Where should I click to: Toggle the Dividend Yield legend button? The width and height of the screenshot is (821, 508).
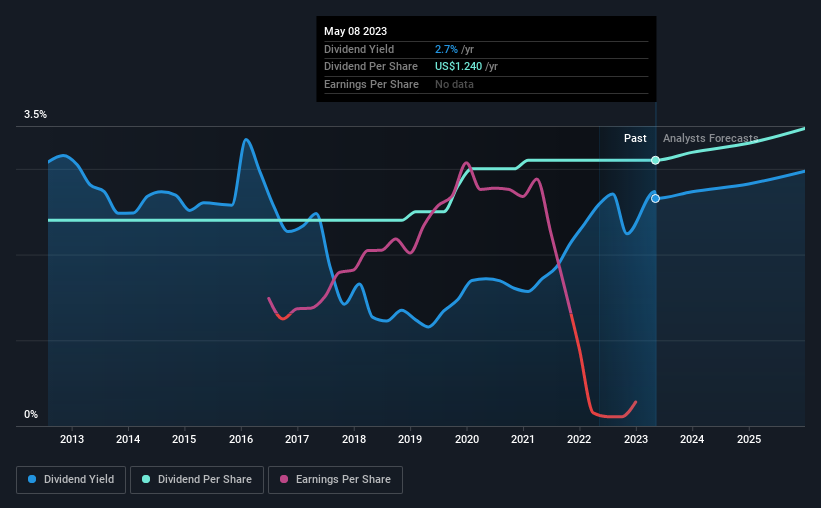coord(71,480)
